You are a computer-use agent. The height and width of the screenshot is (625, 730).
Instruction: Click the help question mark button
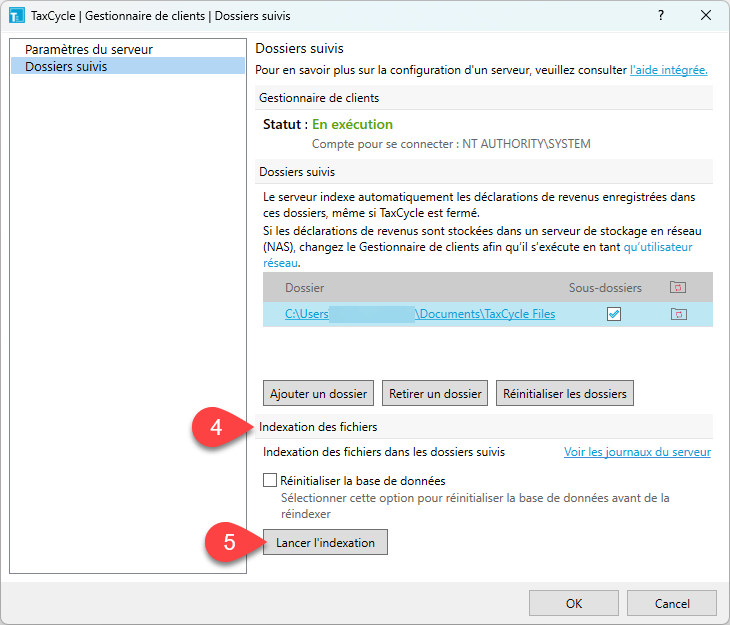(661, 15)
